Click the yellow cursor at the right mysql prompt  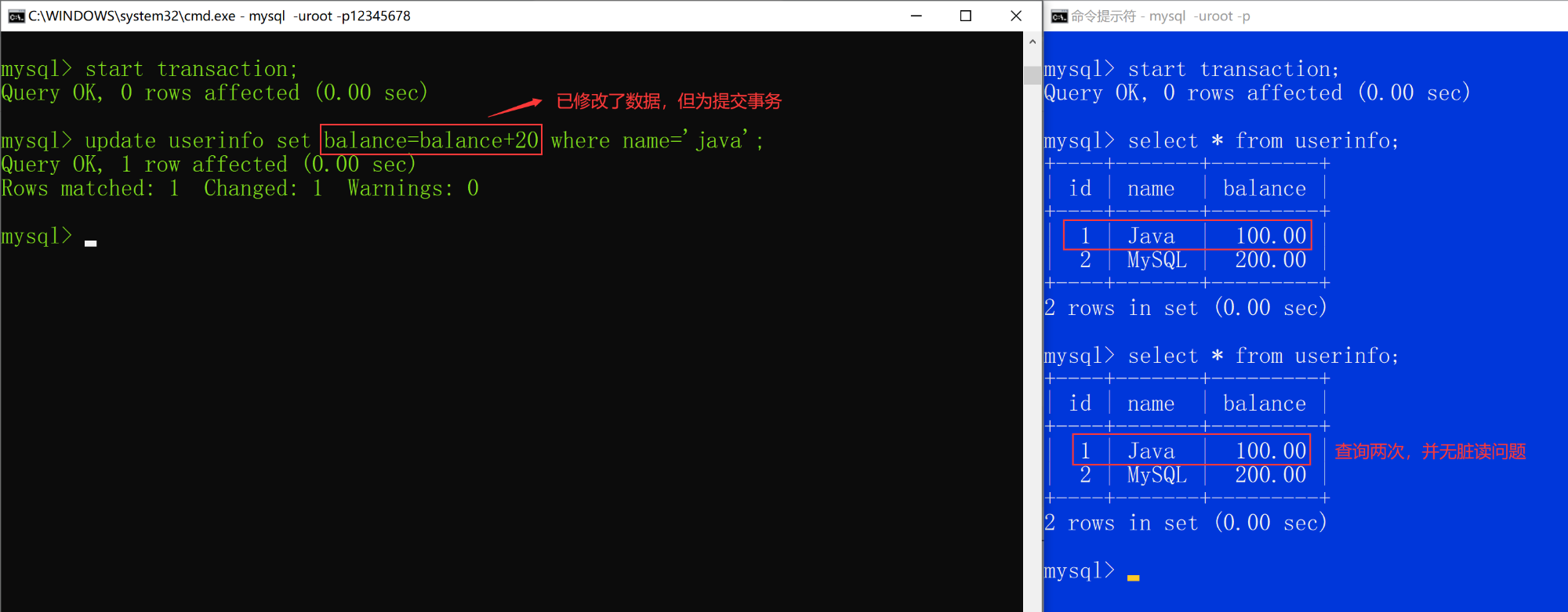coord(1133,578)
